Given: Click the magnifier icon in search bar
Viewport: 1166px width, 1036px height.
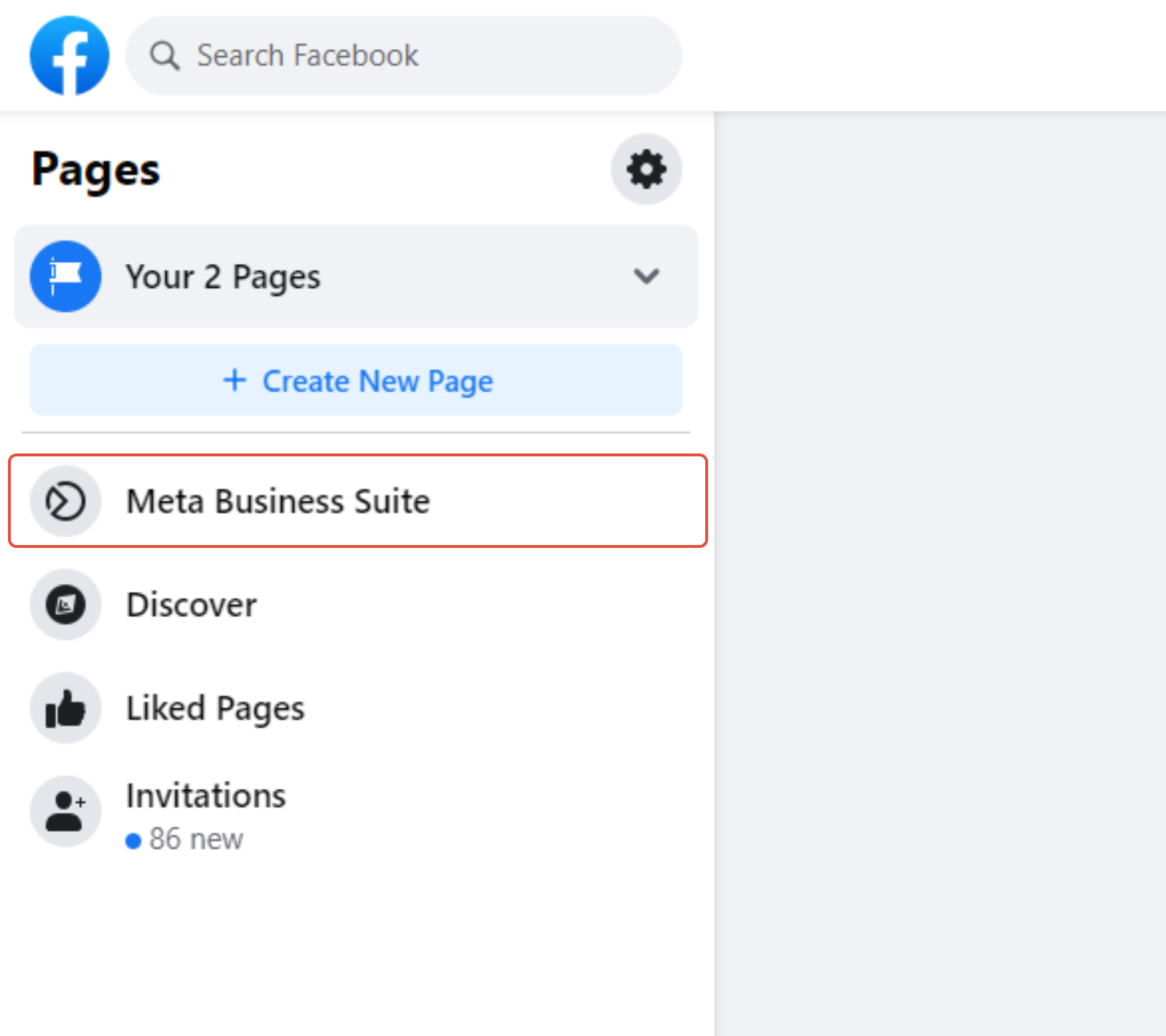Looking at the screenshot, I should point(165,56).
